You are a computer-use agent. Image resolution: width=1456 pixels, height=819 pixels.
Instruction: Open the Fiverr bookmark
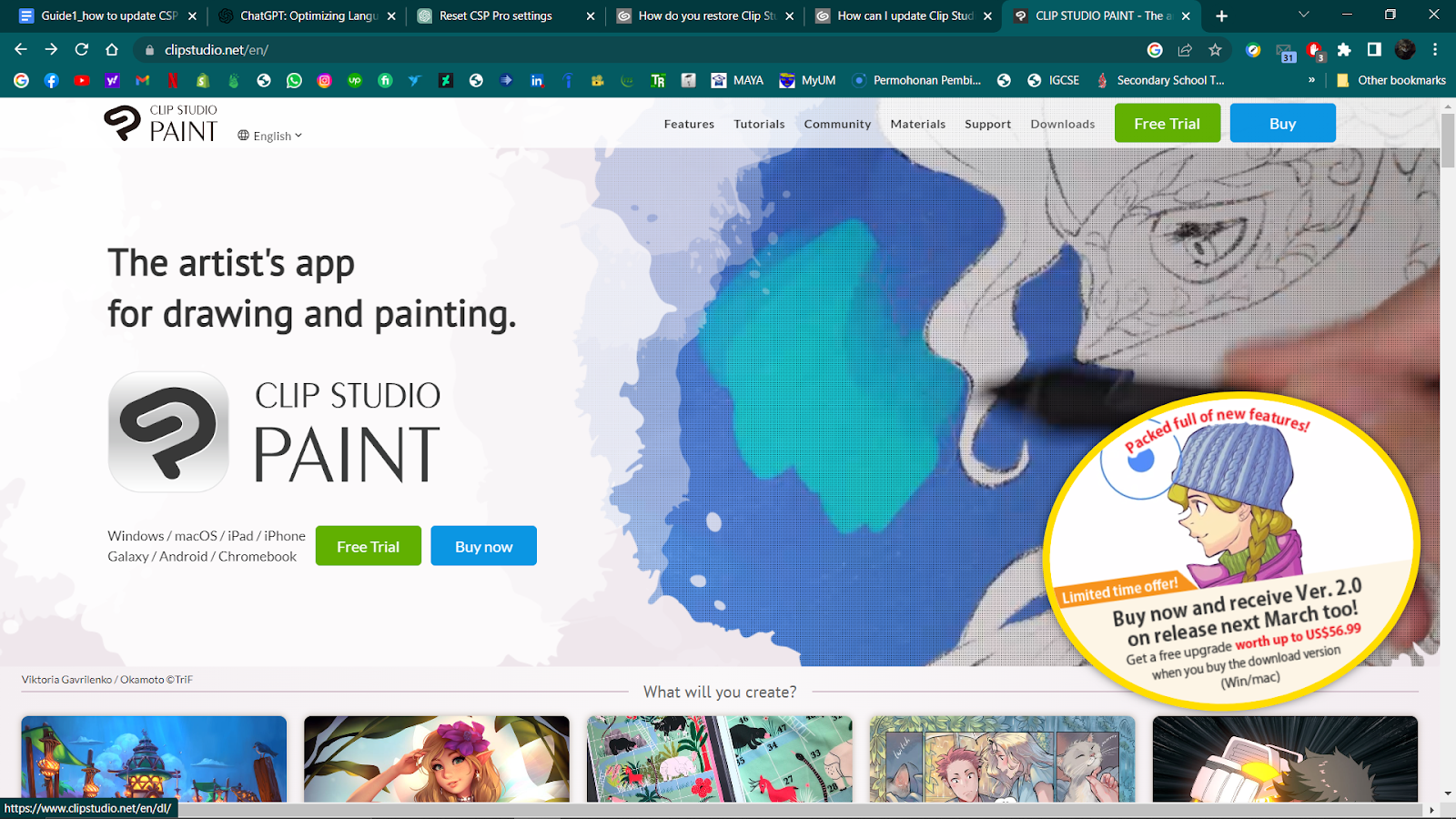tap(385, 80)
